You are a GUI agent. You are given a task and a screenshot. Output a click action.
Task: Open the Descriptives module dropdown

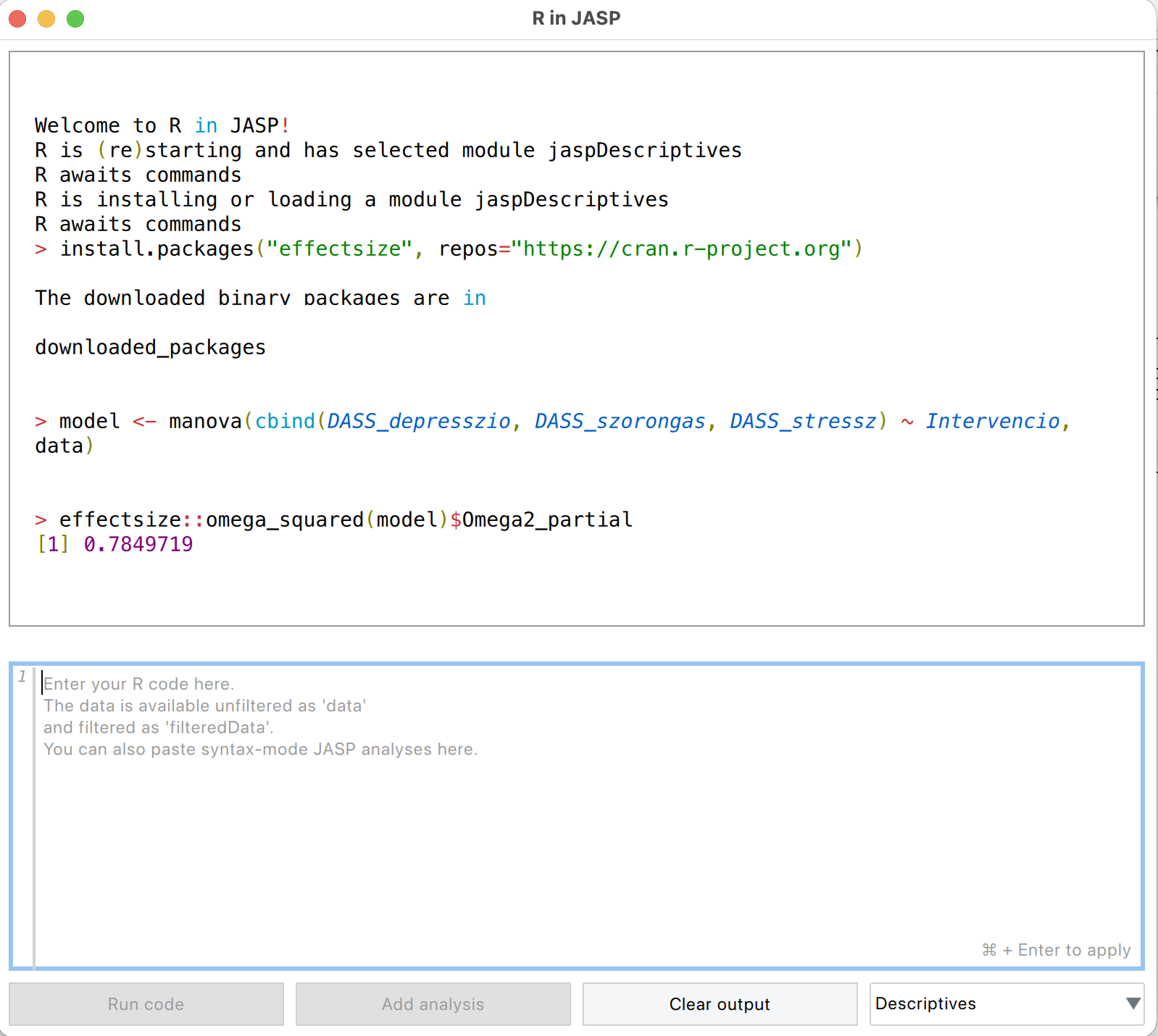[1006, 1003]
